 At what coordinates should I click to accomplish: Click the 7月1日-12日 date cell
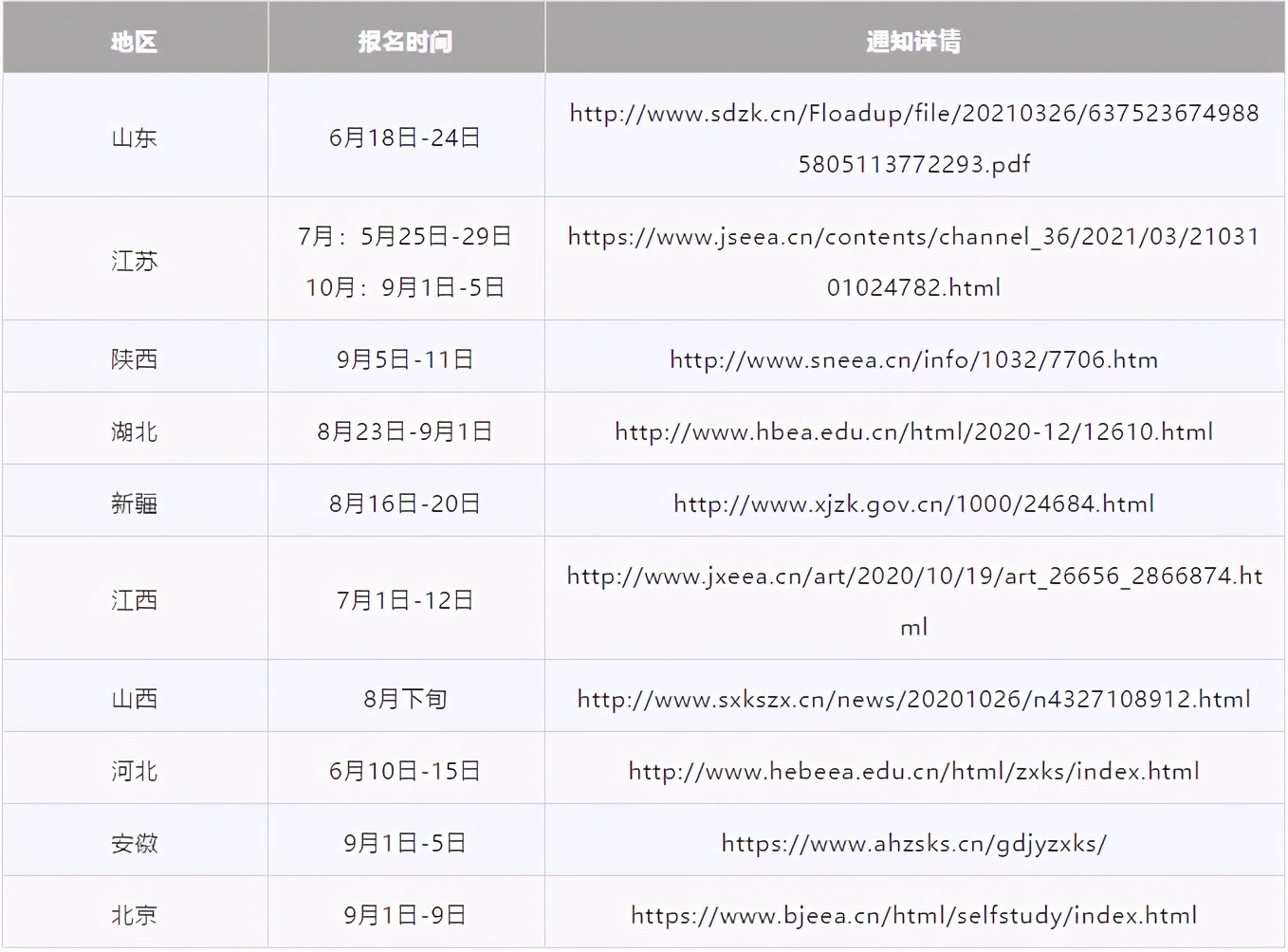(405, 600)
